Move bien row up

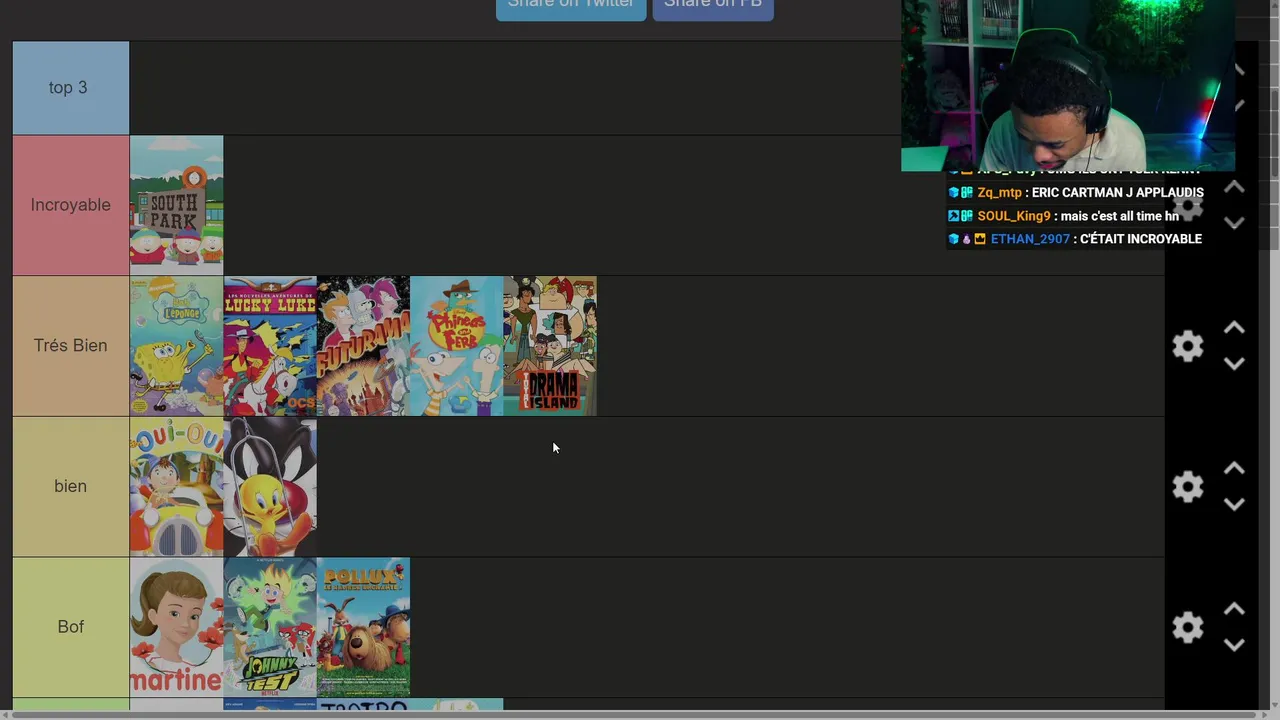coord(1234,468)
